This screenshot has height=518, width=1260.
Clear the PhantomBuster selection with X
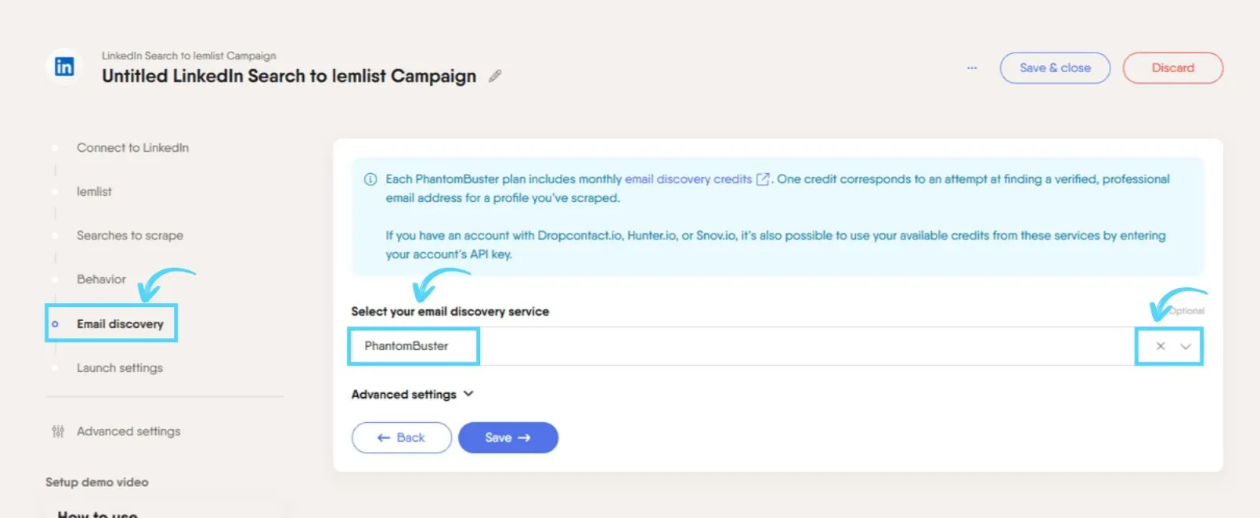[x=1160, y=346]
